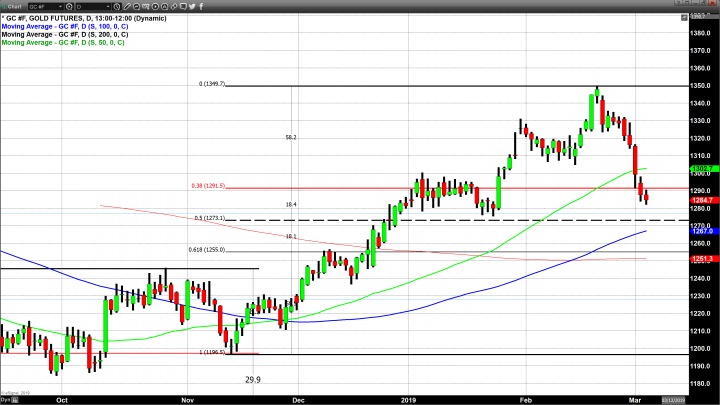This screenshot has width=720, height=405.
Task: Close the chart window with red X
Action: coord(712,2)
